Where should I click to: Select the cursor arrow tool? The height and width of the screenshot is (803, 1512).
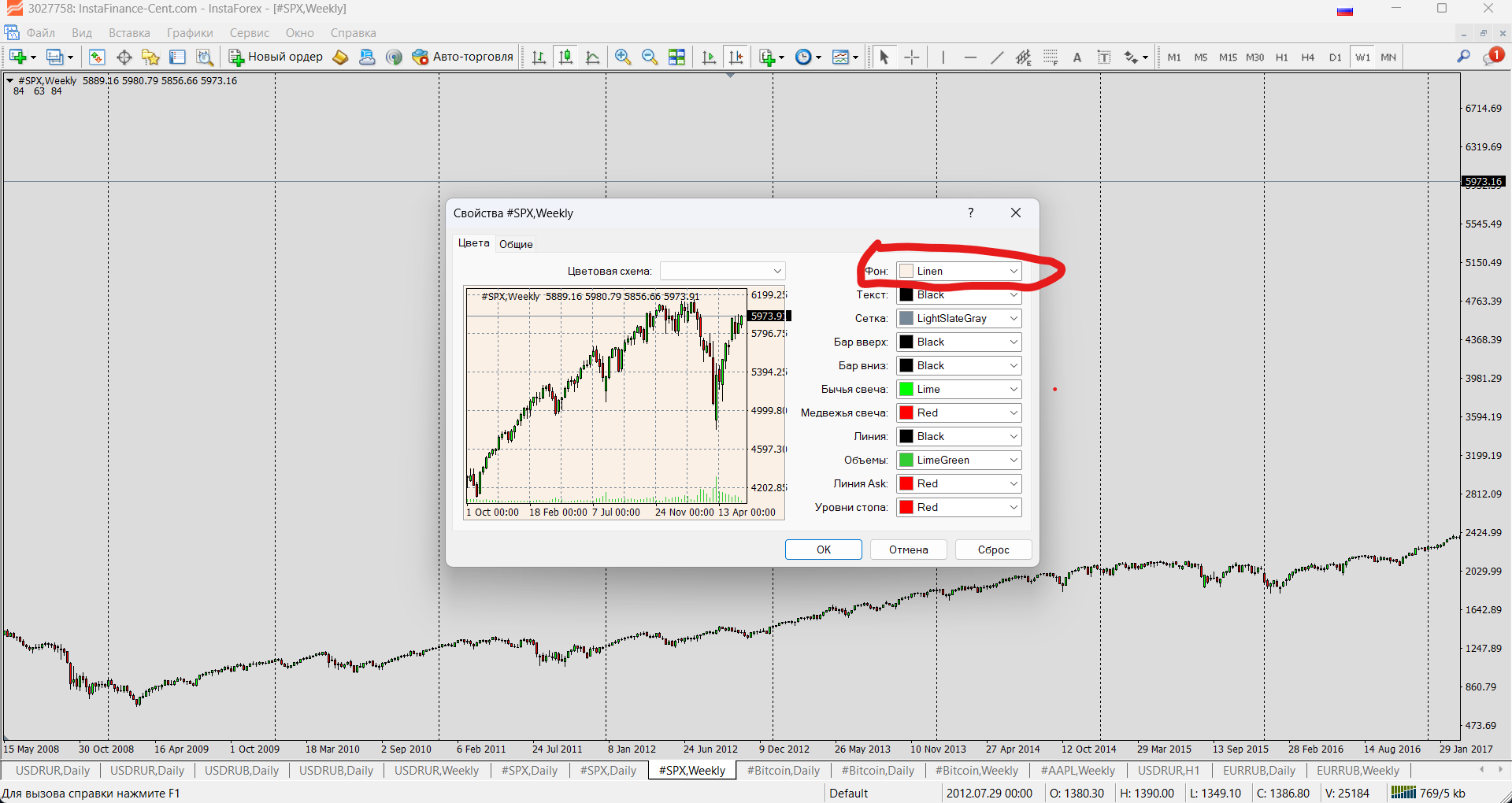coord(884,57)
